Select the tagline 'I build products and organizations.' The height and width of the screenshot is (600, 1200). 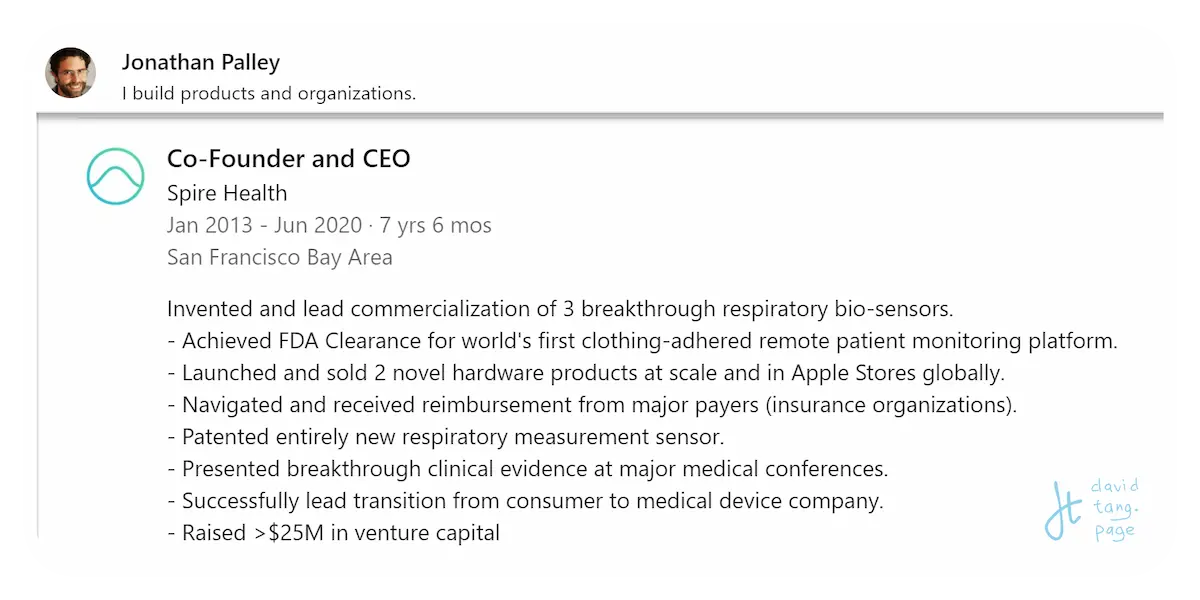click(269, 94)
